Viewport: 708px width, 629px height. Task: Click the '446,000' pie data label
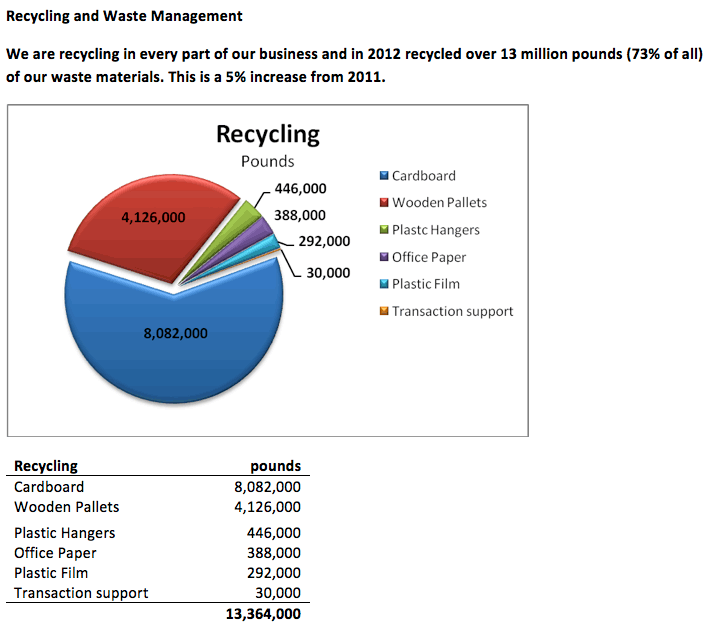coord(300,188)
